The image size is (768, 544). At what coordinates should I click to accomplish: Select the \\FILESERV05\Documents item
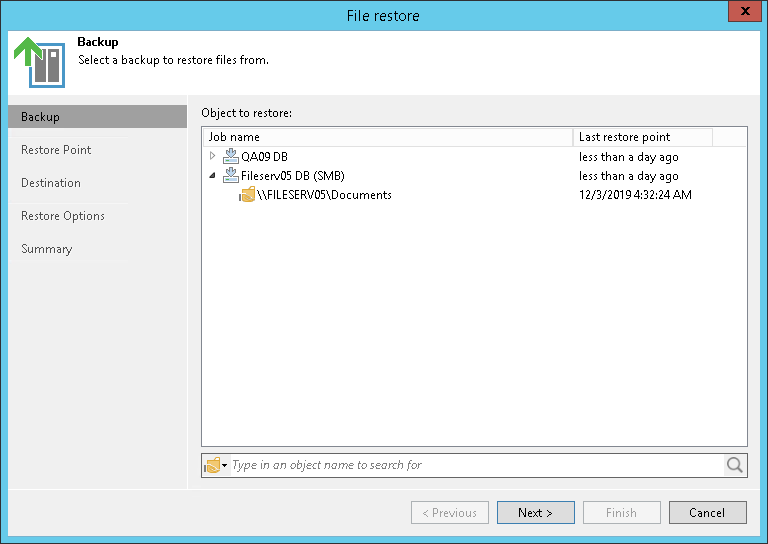[324, 195]
